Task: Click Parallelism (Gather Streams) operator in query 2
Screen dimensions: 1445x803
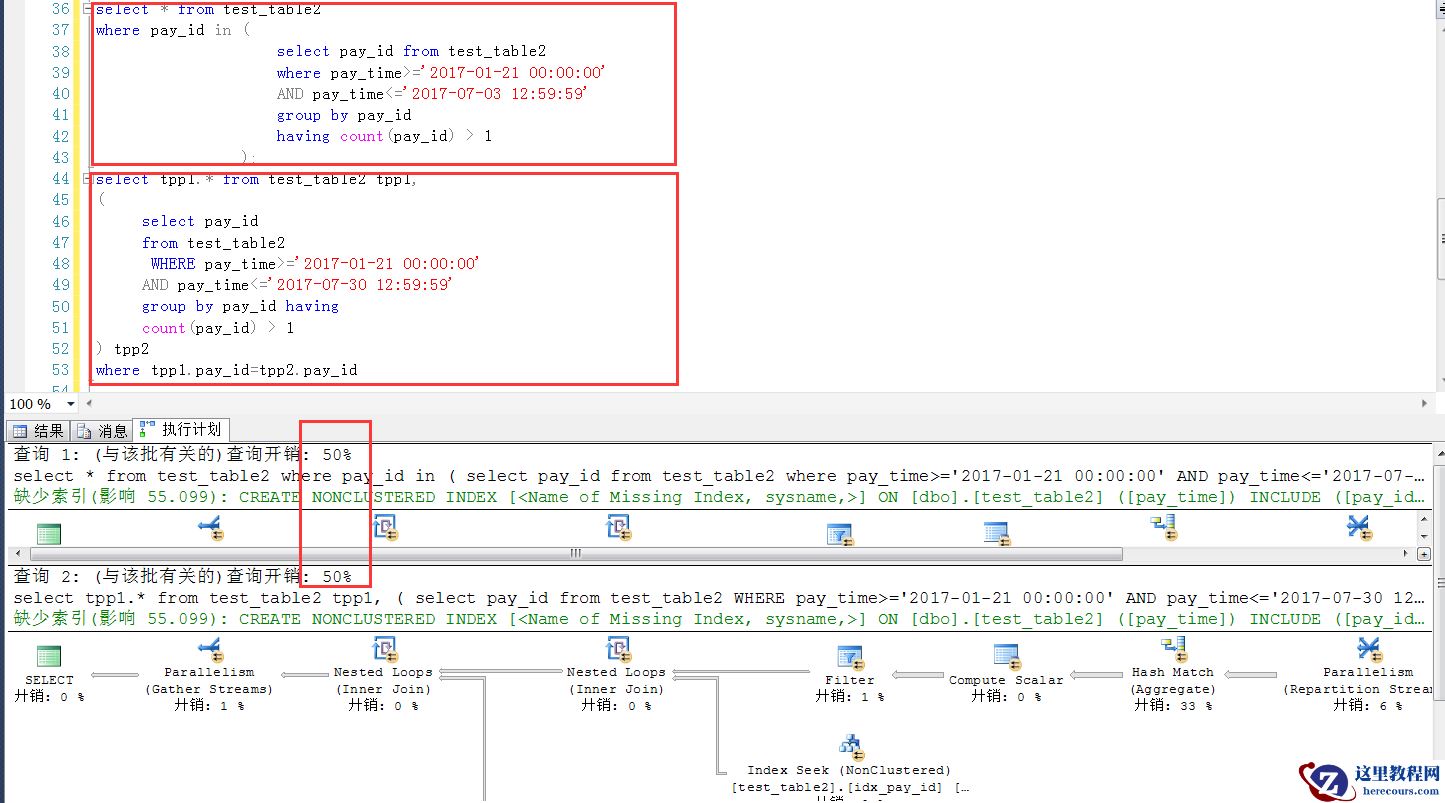Action: 209,673
